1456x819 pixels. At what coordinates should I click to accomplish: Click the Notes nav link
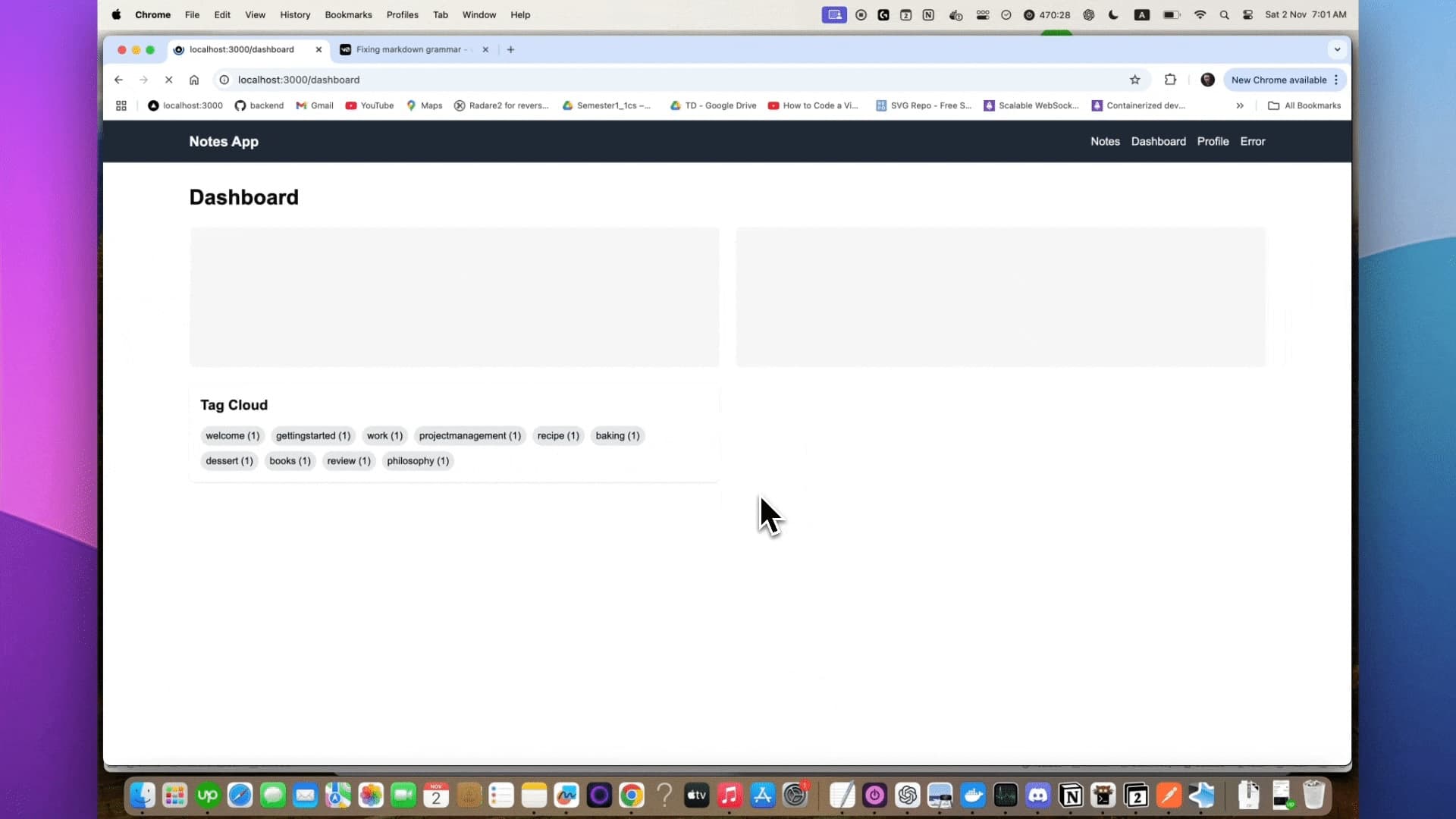pos(1105,141)
